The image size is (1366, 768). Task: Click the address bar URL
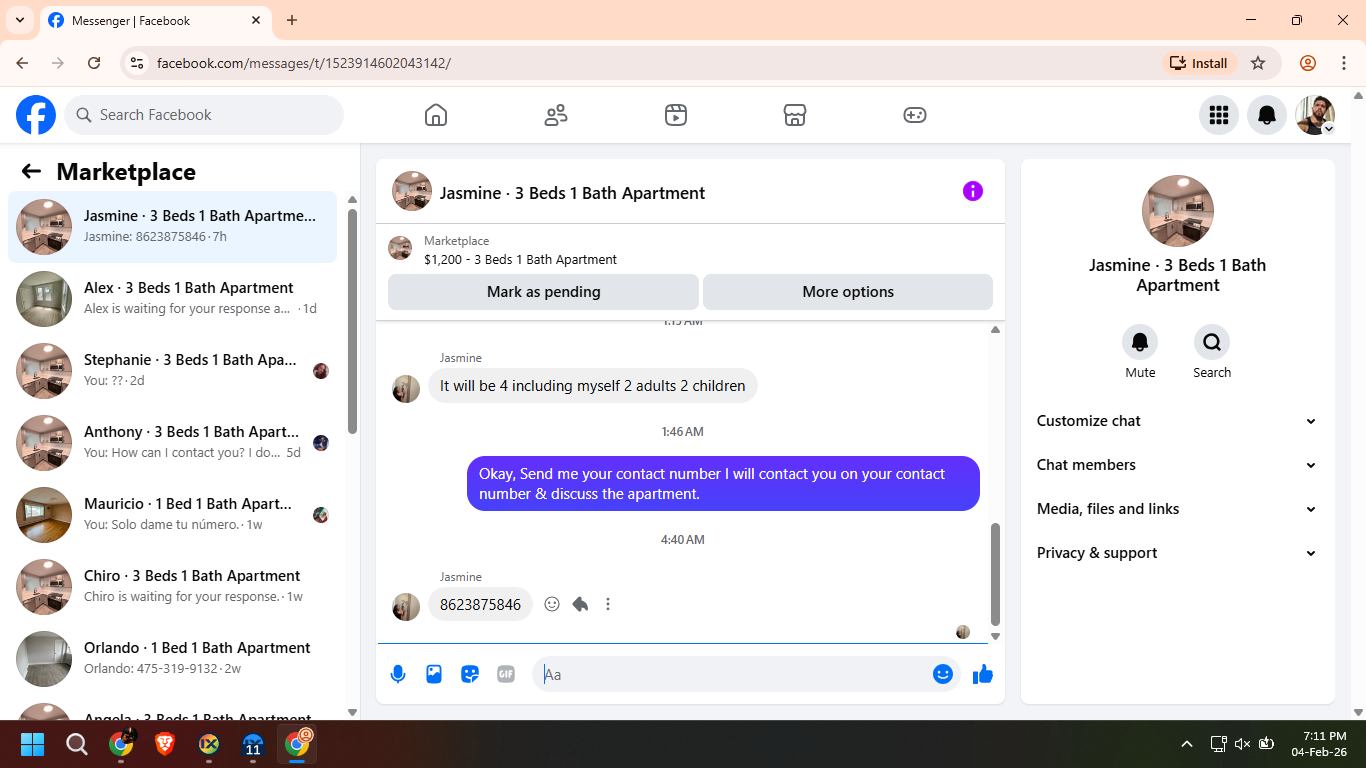coord(304,63)
